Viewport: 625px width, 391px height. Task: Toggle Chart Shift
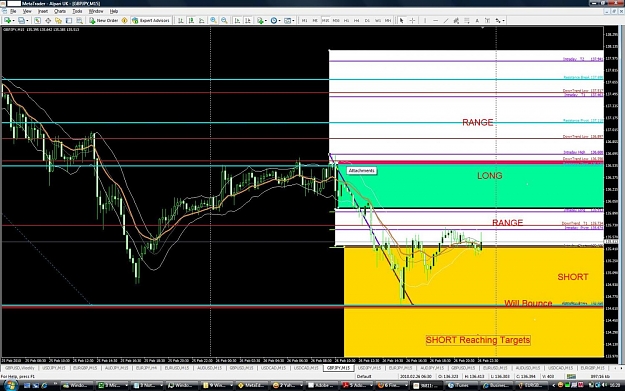(248, 20)
